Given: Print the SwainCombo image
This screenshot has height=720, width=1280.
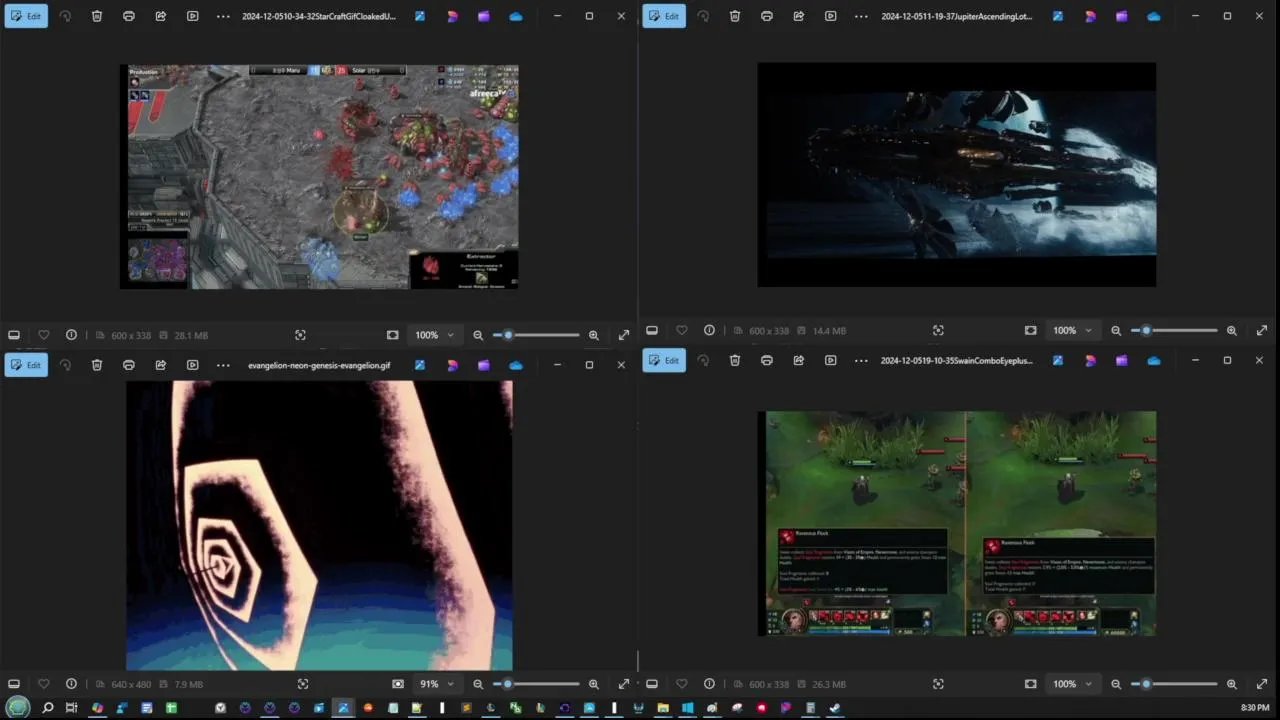Looking at the screenshot, I should tap(767, 360).
